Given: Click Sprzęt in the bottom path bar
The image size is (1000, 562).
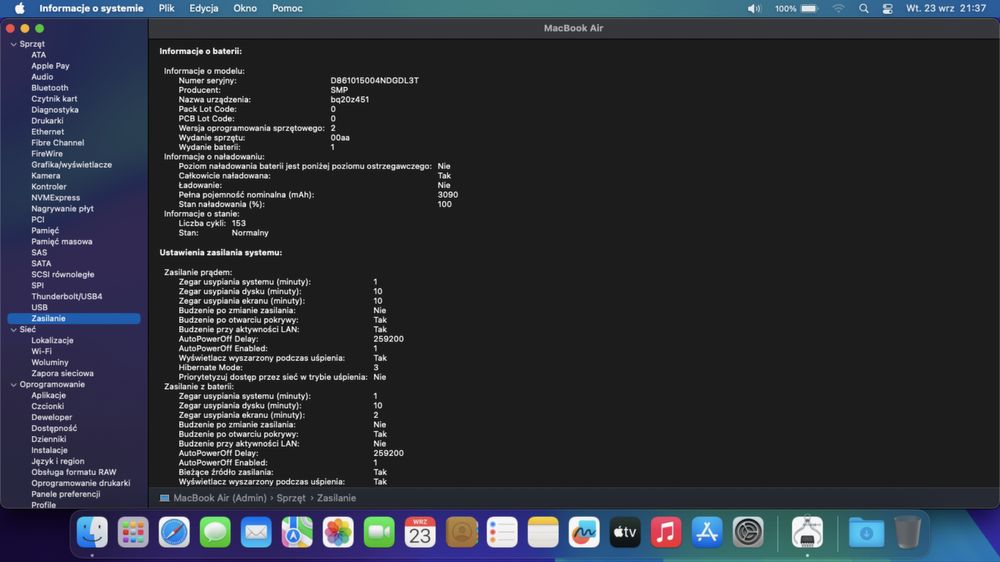Looking at the screenshot, I should [291, 498].
